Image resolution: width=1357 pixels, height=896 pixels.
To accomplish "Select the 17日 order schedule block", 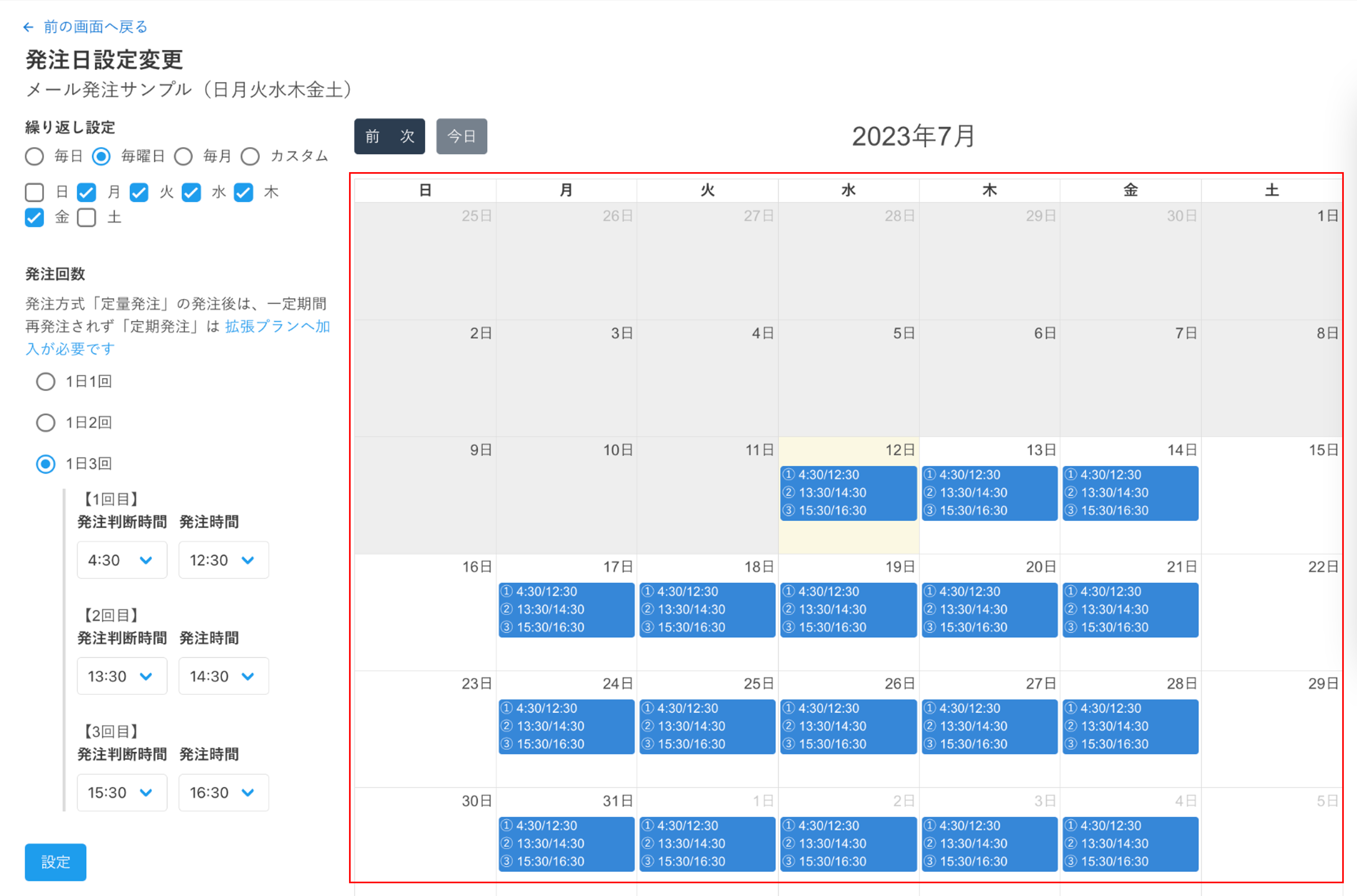I will (566, 610).
